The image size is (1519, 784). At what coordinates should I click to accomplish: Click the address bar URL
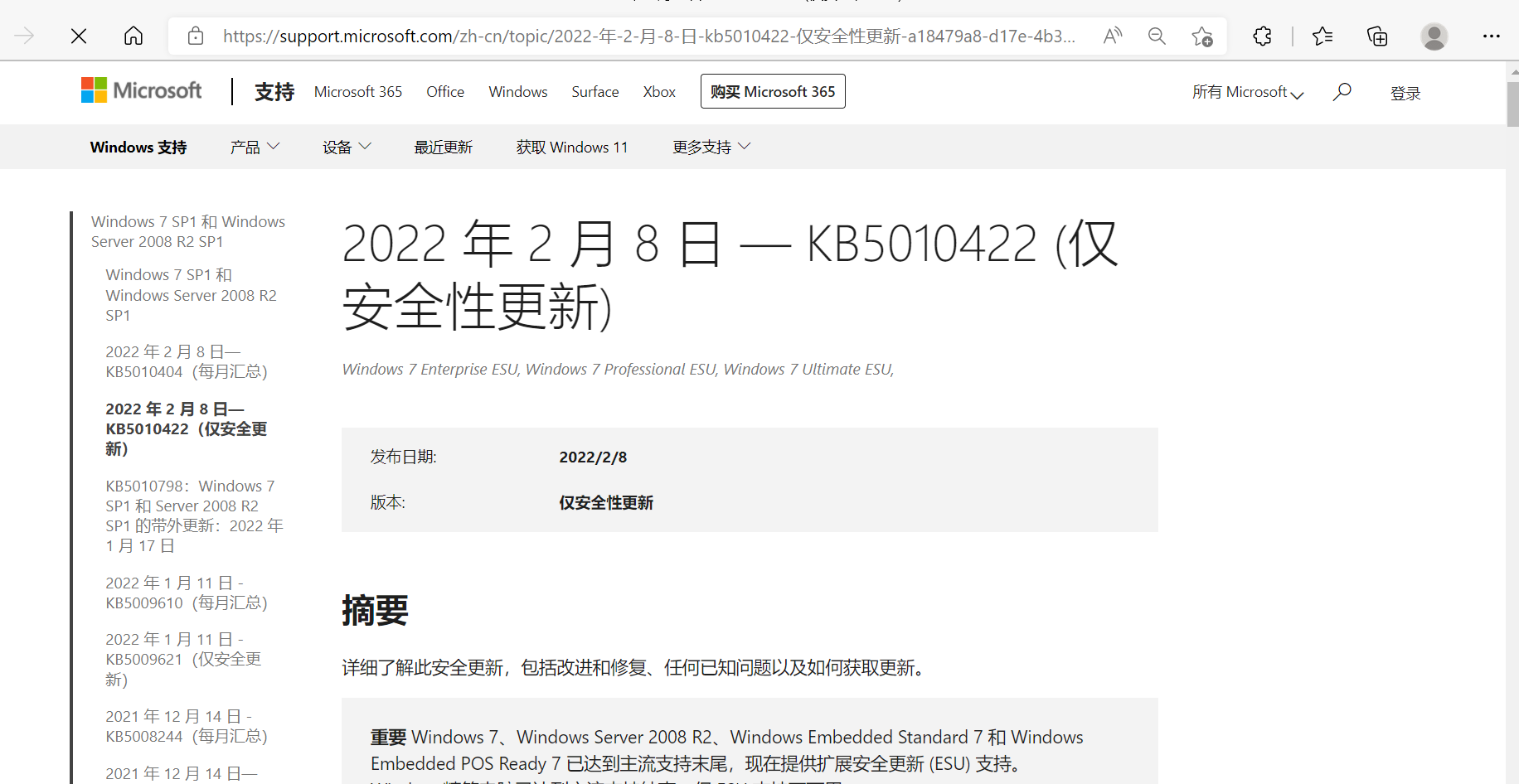[648, 36]
